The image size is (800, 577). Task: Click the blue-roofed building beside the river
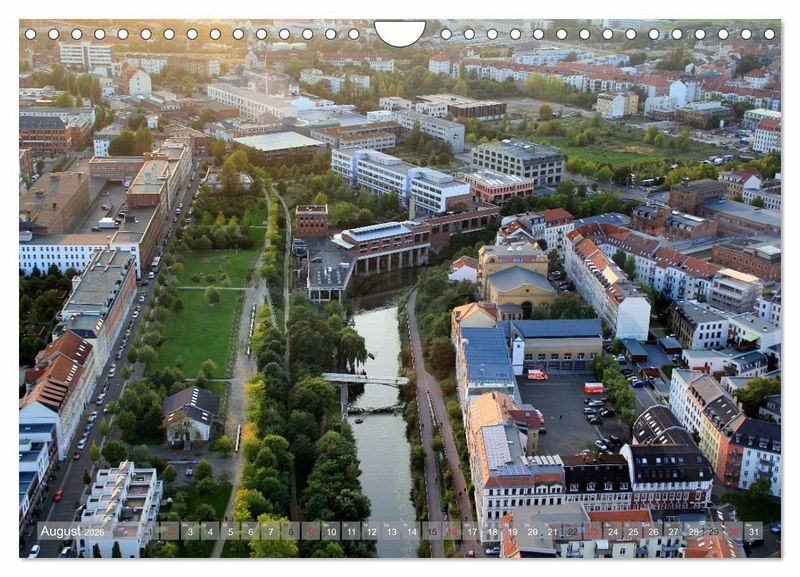(487, 357)
